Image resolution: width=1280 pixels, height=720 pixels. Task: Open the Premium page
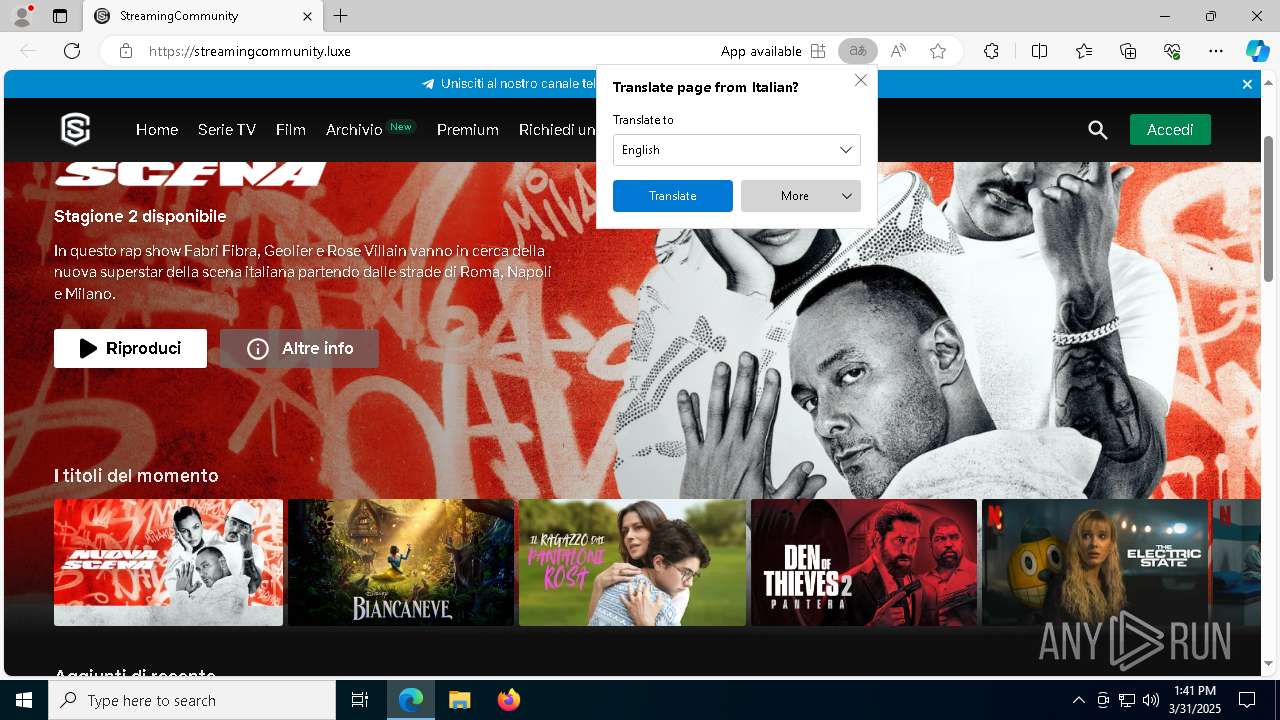(468, 130)
